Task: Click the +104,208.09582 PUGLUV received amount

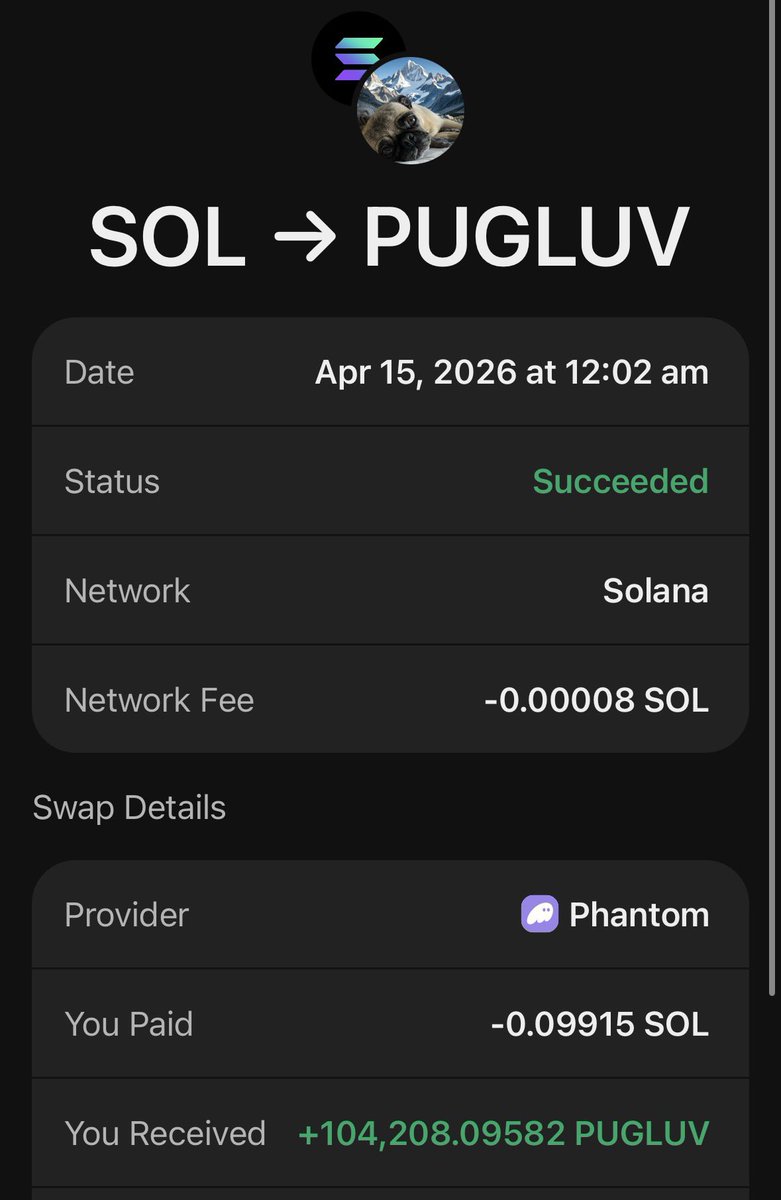Action: coord(503,1133)
